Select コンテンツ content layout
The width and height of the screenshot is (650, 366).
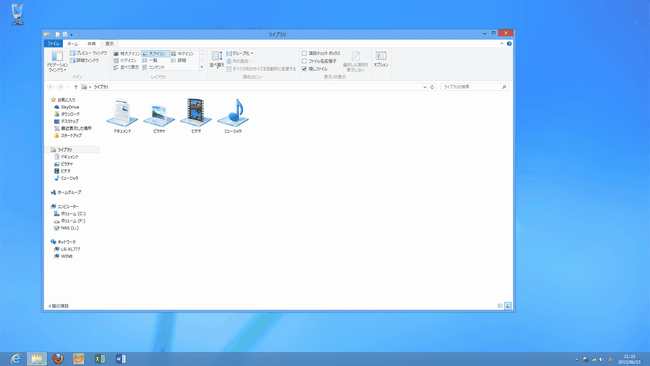[x=153, y=67]
